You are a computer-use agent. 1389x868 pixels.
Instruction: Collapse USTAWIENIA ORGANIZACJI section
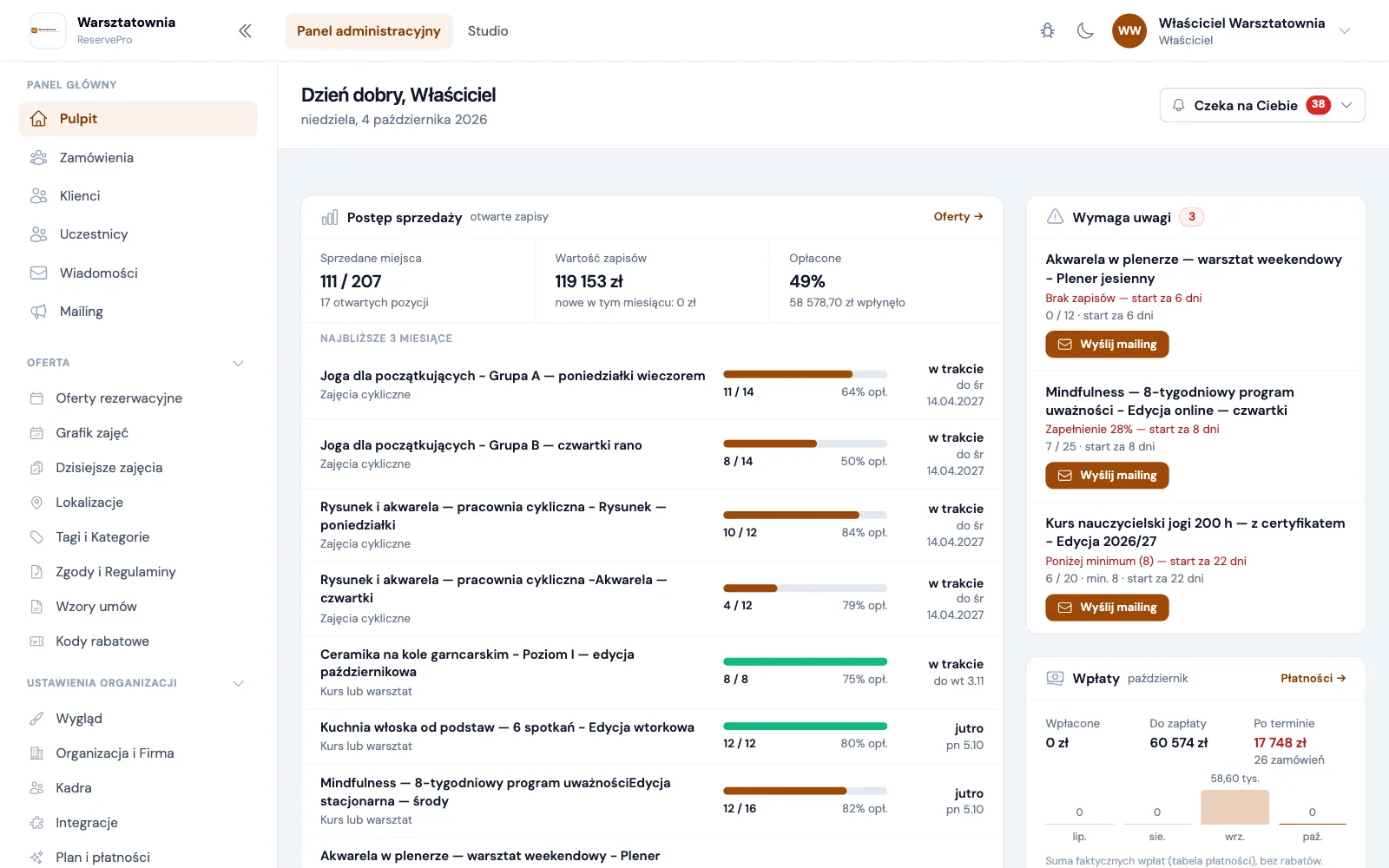[x=238, y=683]
